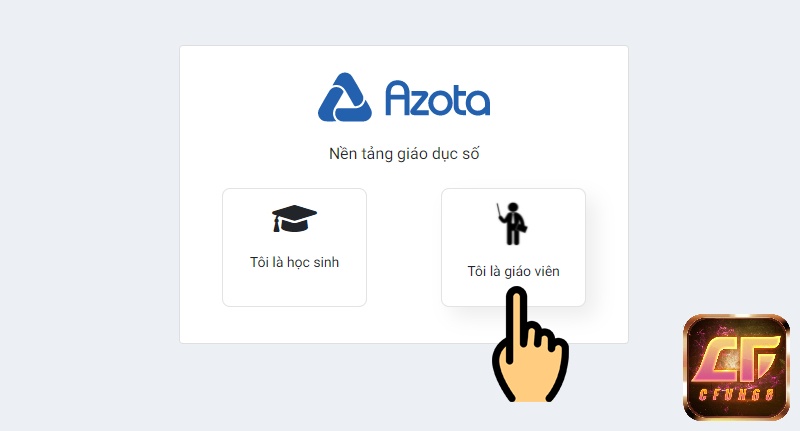Click the Azota wordmark text
This screenshot has width=800, height=431.
tap(437, 98)
